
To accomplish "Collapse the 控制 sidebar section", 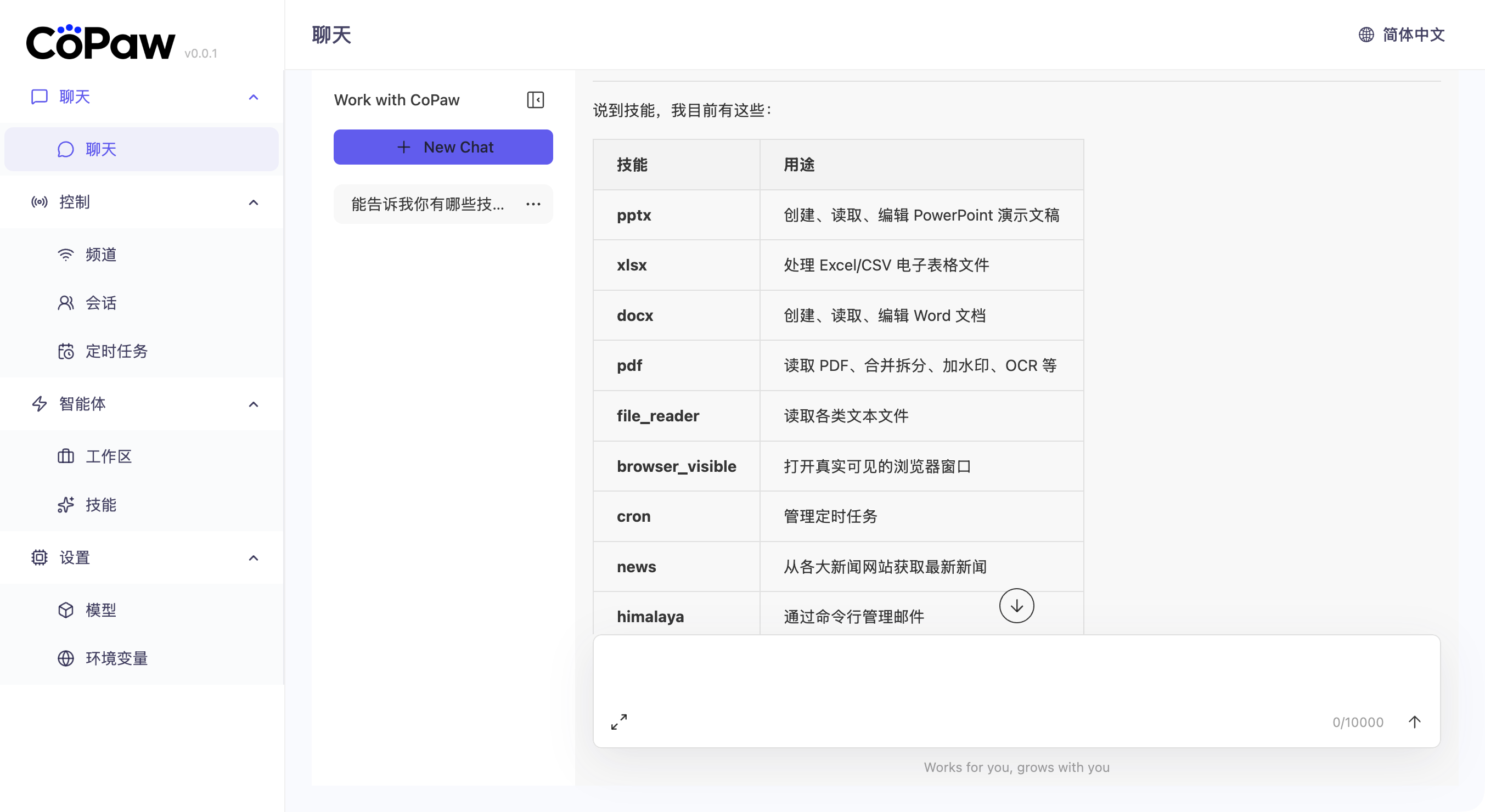I will 253,202.
